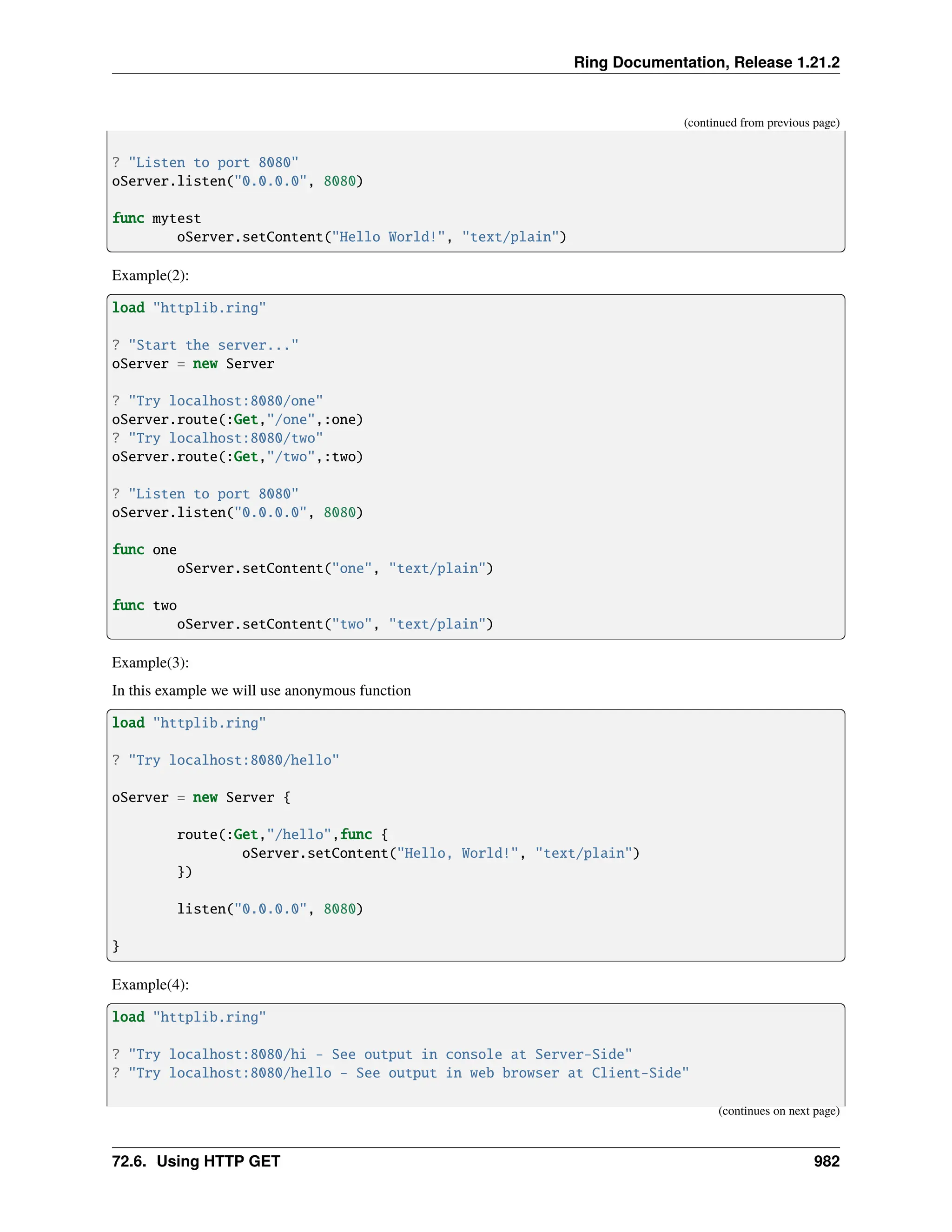Click the page number 982
This screenshot has width=952, height=1232.
point(826,1161)
